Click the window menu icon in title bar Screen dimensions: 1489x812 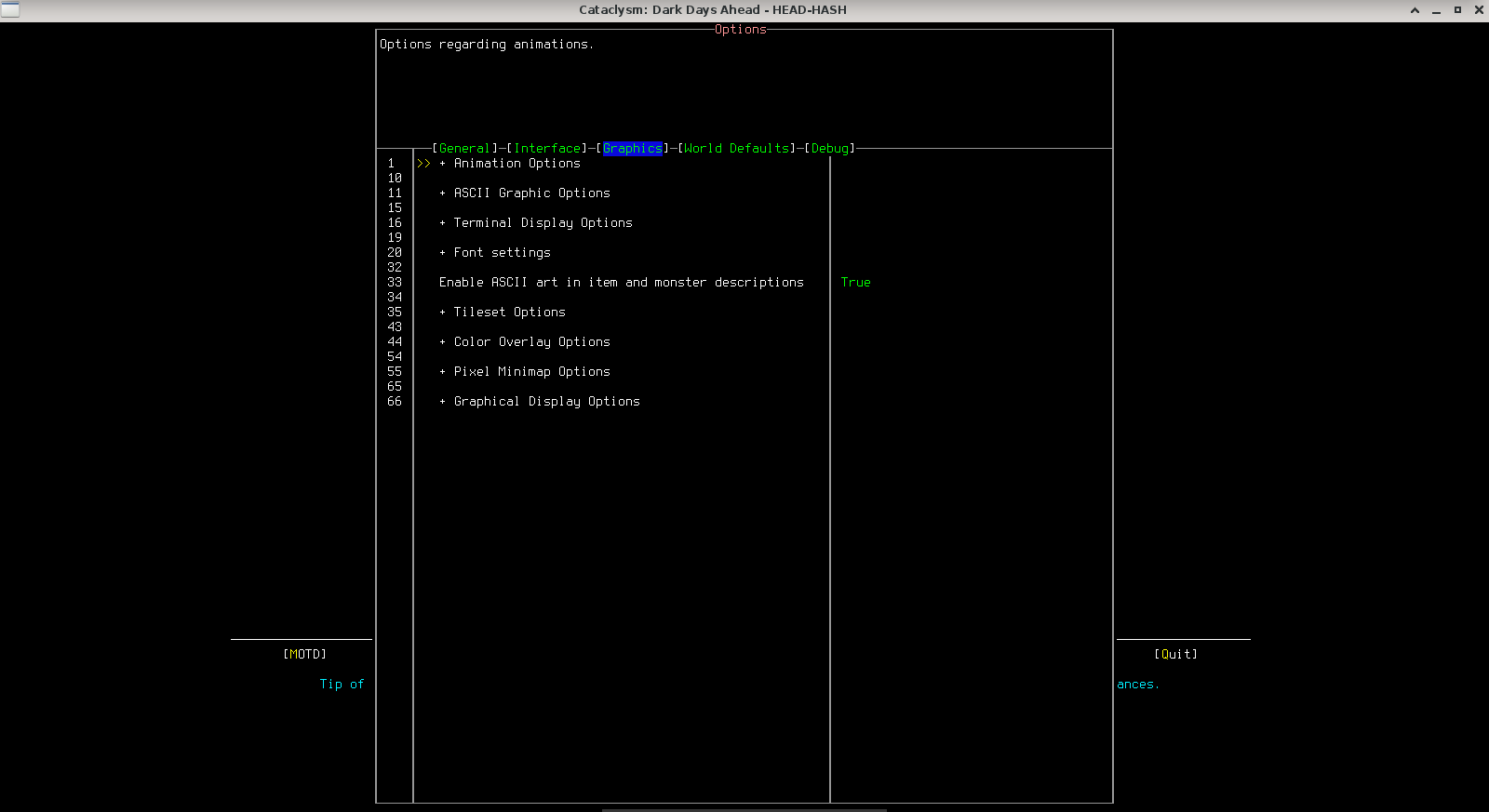pyautogui.click(x=10, y=10)
